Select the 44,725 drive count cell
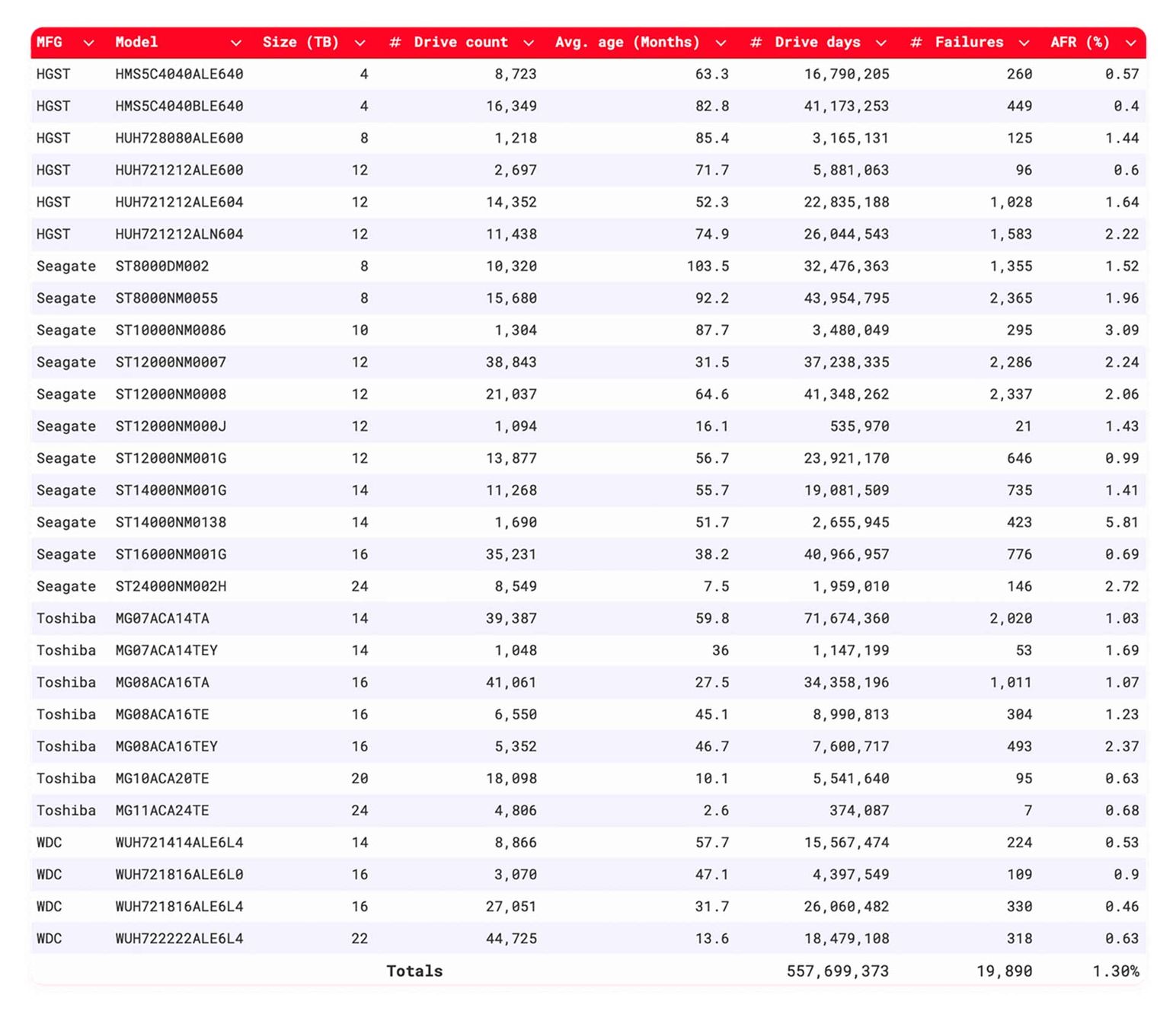The height and width of the screenshot is (1011, 1176). point(511,939)
